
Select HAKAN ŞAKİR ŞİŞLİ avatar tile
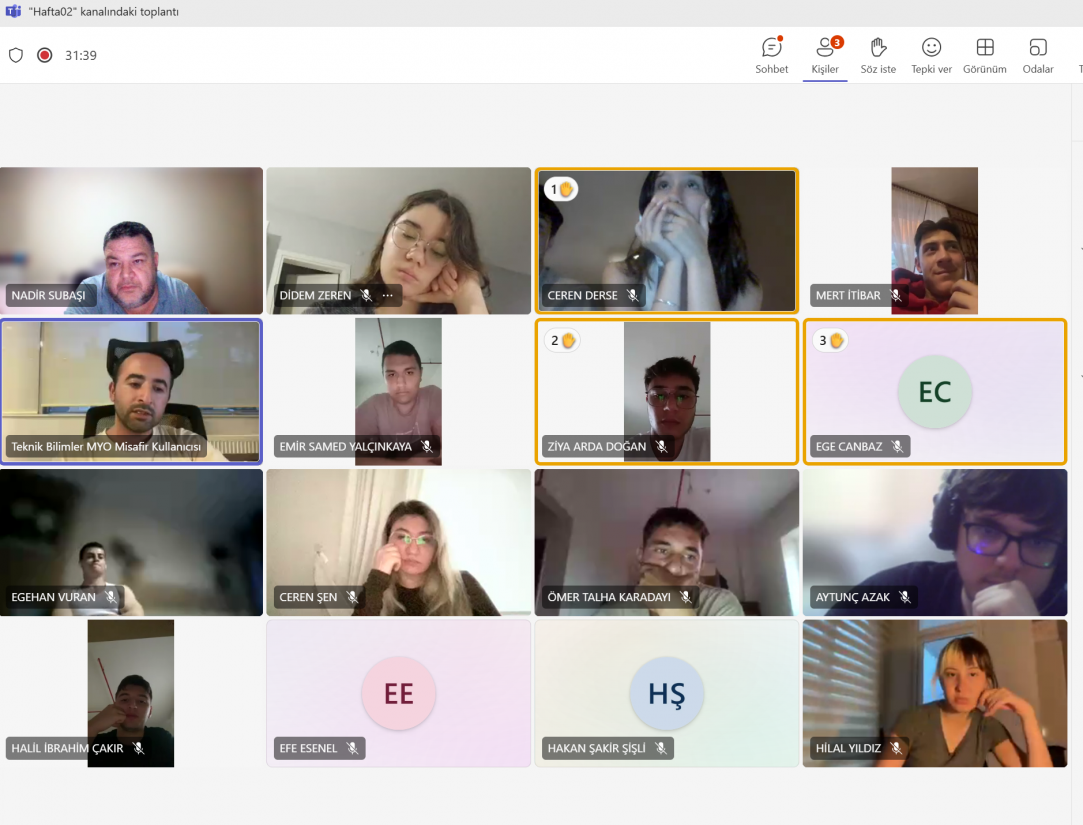pos(667,693)
